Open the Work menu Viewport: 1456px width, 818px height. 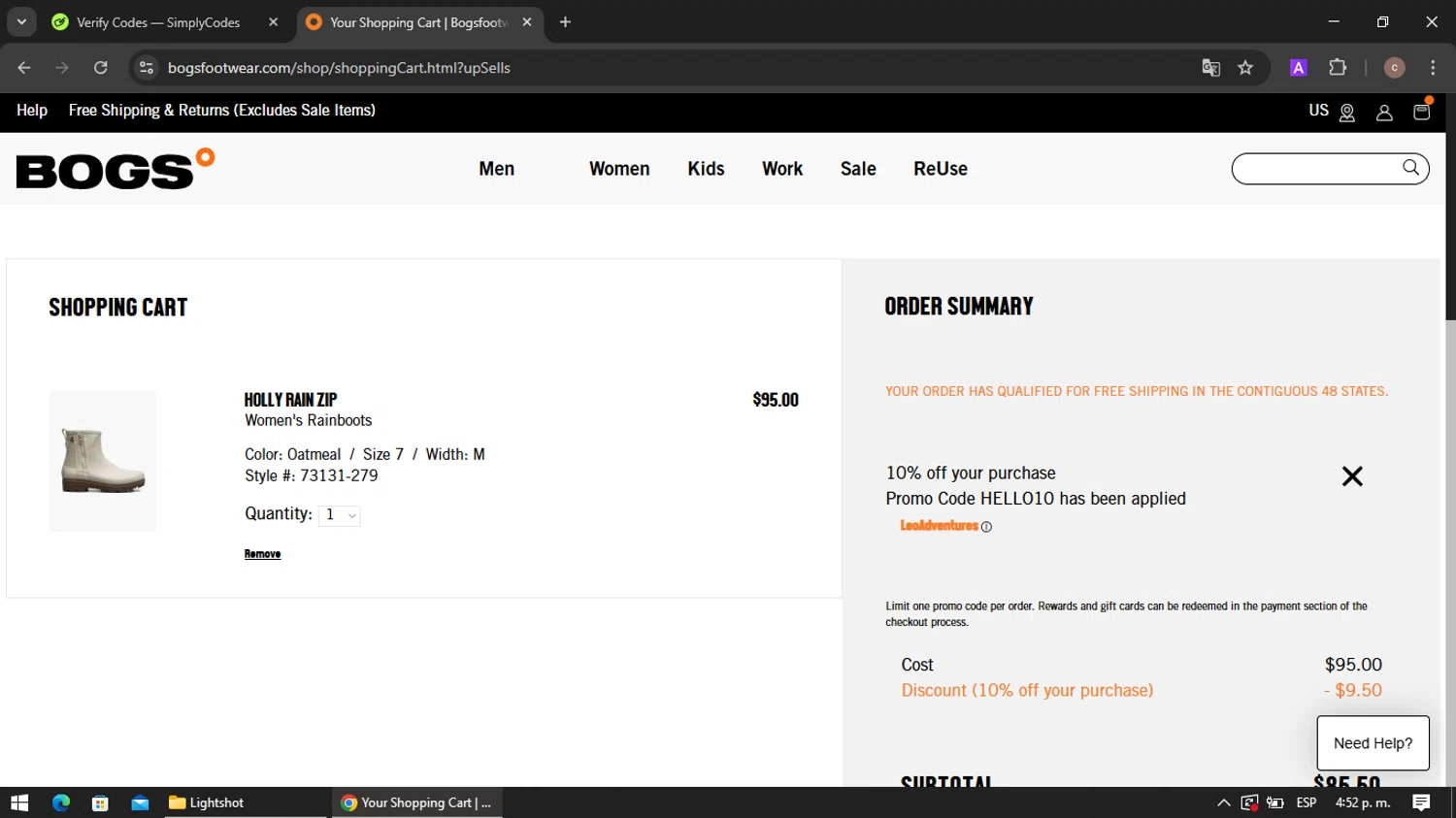point(782,169)
